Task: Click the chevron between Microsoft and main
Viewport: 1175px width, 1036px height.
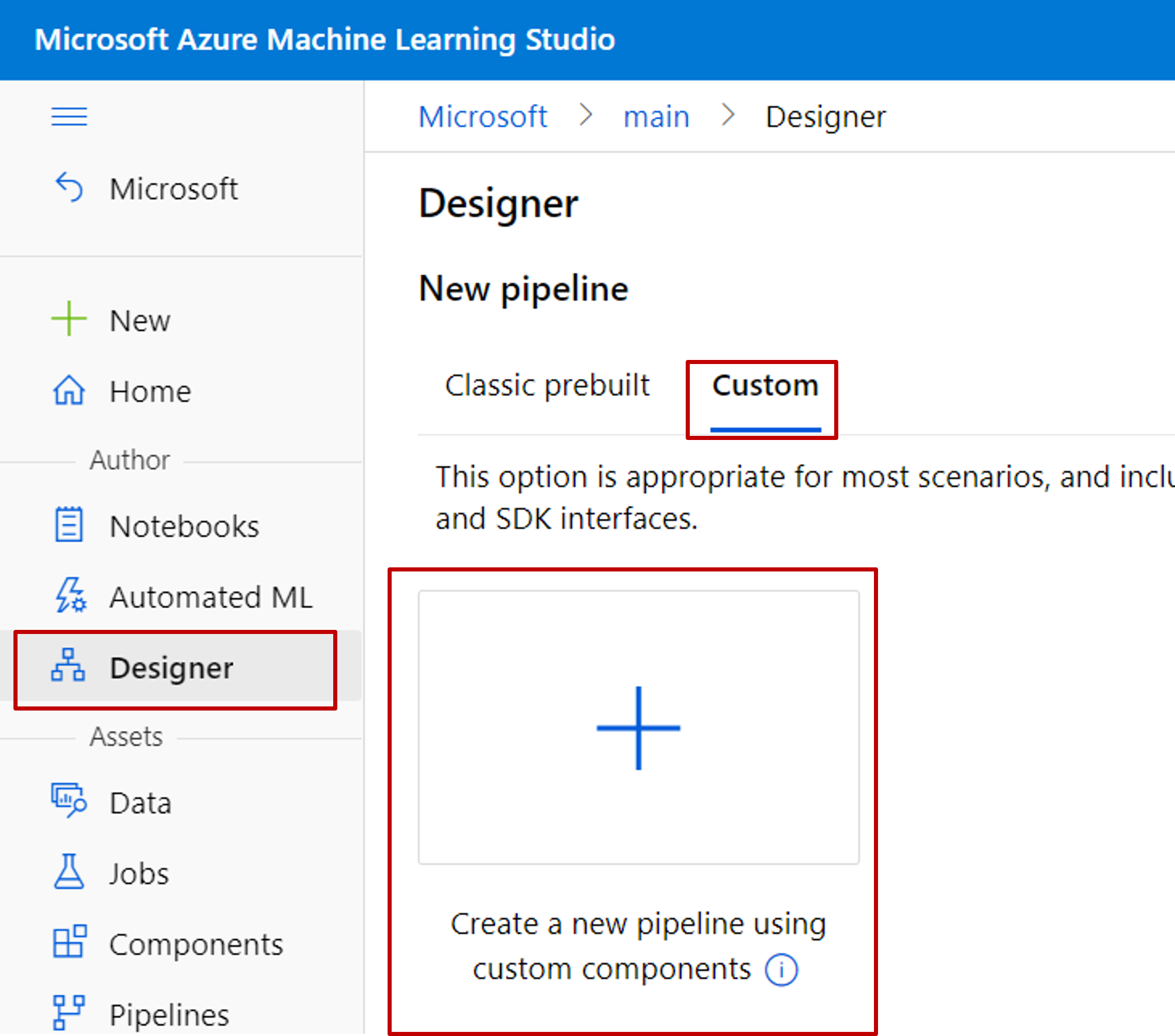Action: pyautogui.click(x=586, y=115)
